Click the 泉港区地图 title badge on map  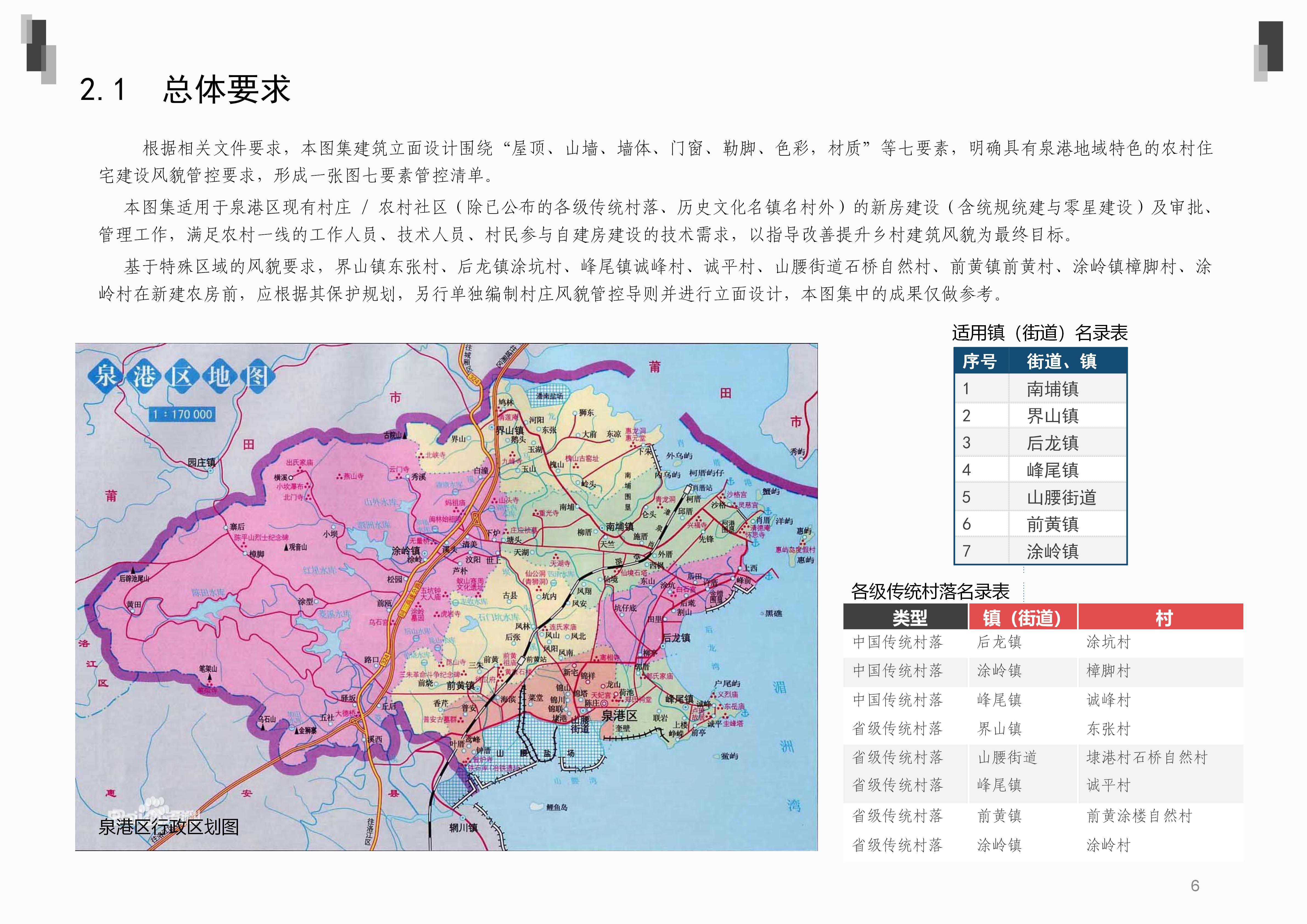181,376
